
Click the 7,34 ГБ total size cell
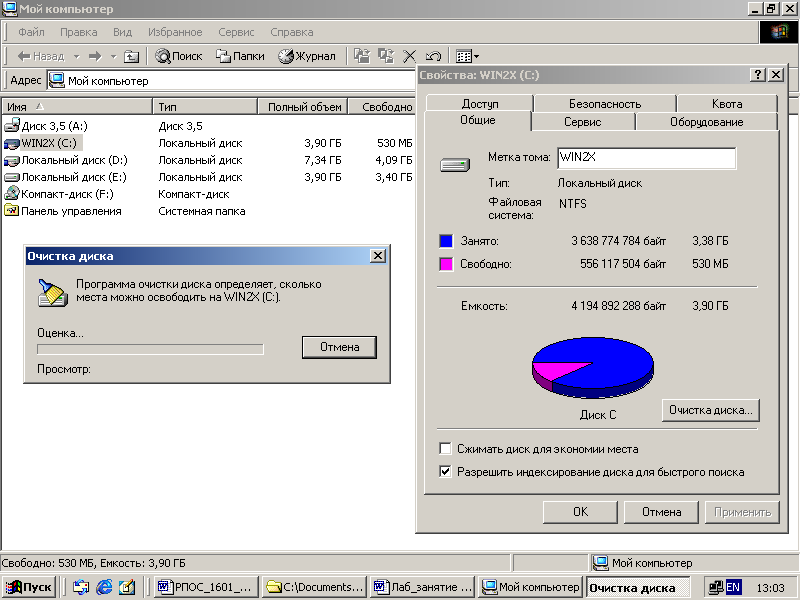322,160
